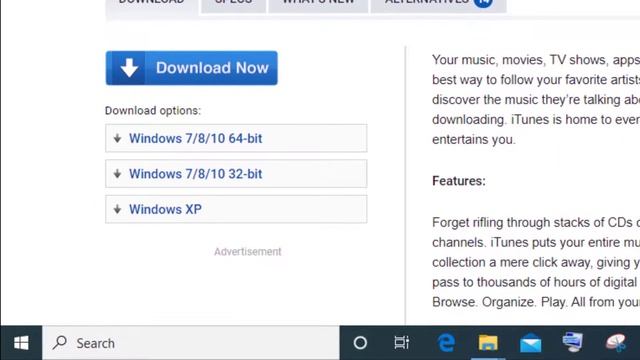Open the Windows Start menu
640x360 pixels.
pyautogui.click(x=21, y=343)
